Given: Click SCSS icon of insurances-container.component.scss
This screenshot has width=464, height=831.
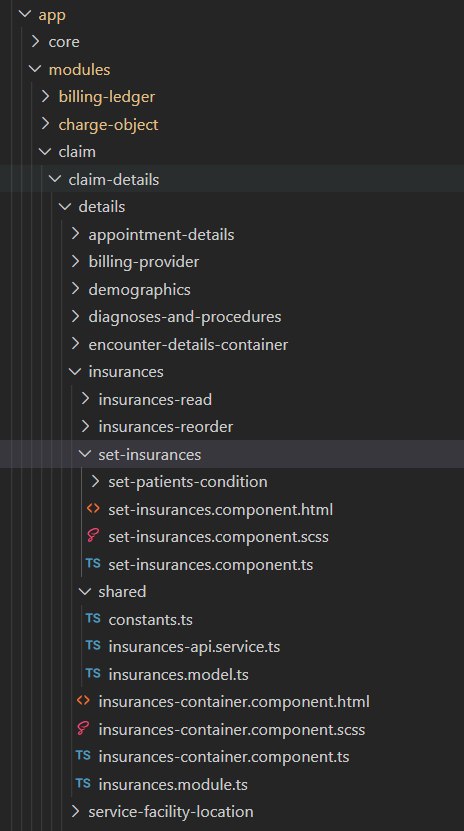Looking at the screenshot, I should [x=83, y=729].
